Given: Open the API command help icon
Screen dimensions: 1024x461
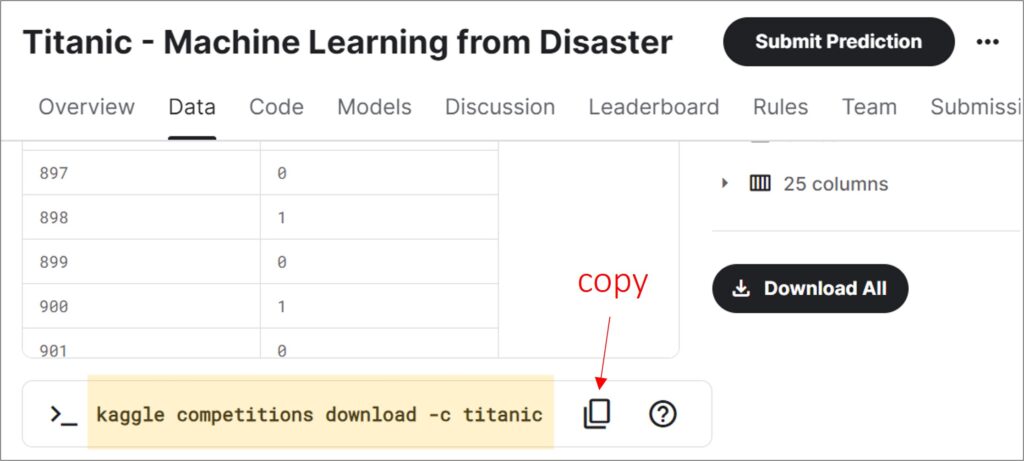Looking at the screenshot, I should pos(662,414).
